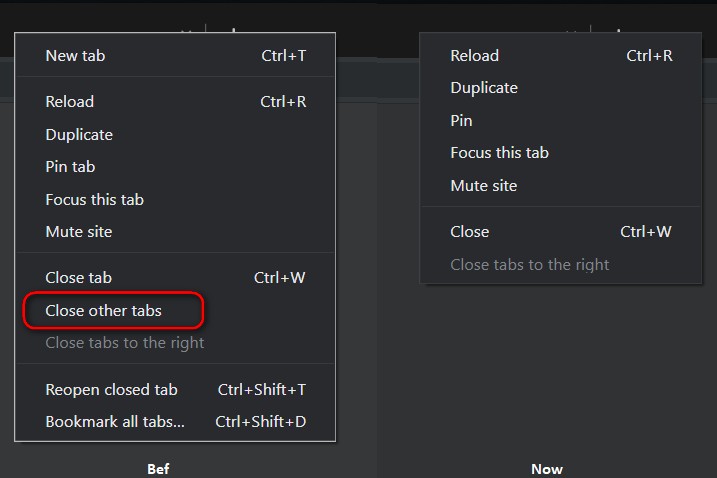Viewport: 717px width, 478px height.
Task: Choose Close in the right menu
Action: tap(561, 232)
